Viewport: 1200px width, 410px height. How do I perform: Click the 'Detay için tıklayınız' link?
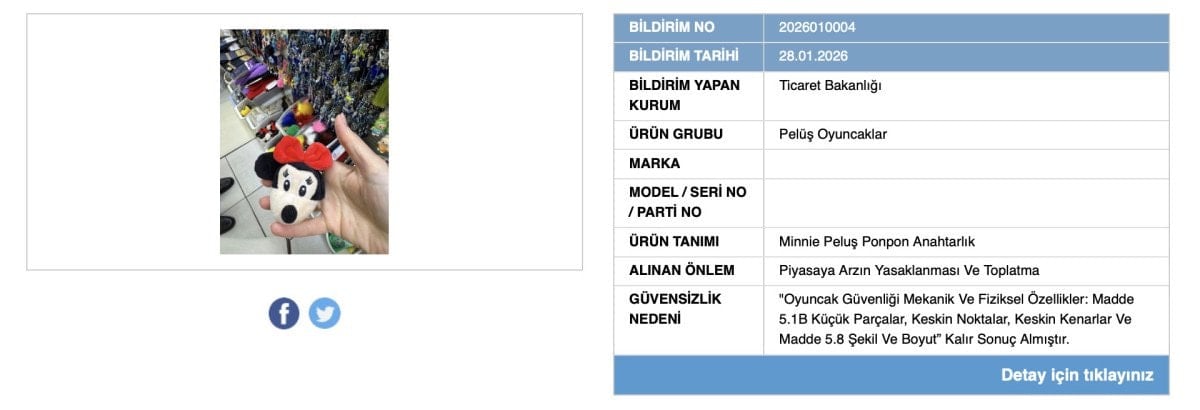pos(1077,375)
